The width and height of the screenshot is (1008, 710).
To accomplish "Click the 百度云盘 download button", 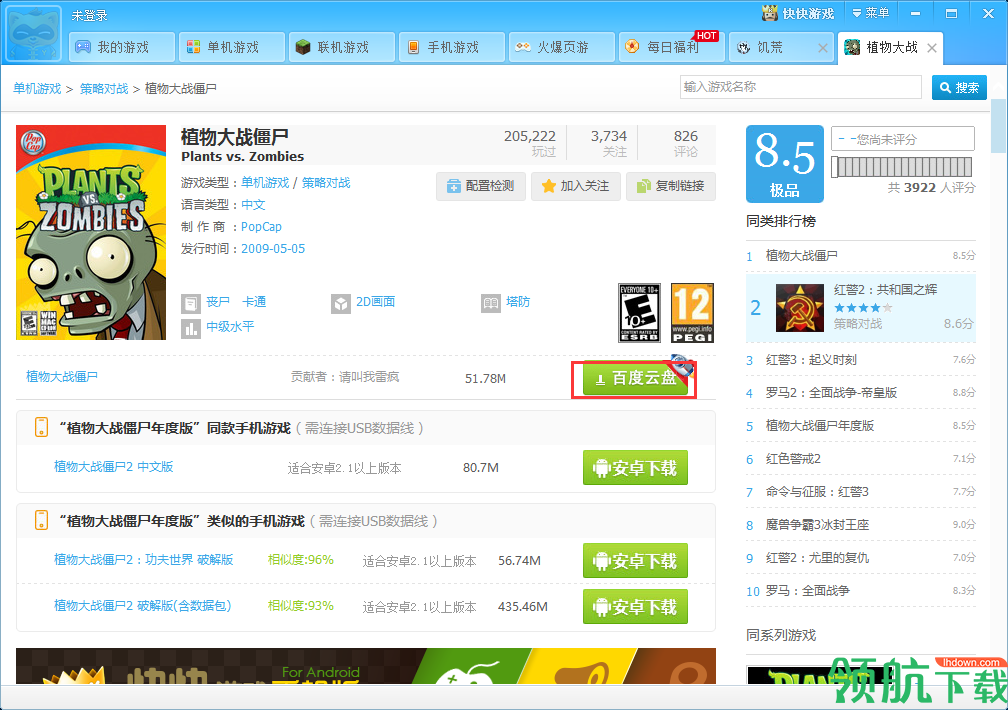I will pyautogui.click(x=635, y=379).
